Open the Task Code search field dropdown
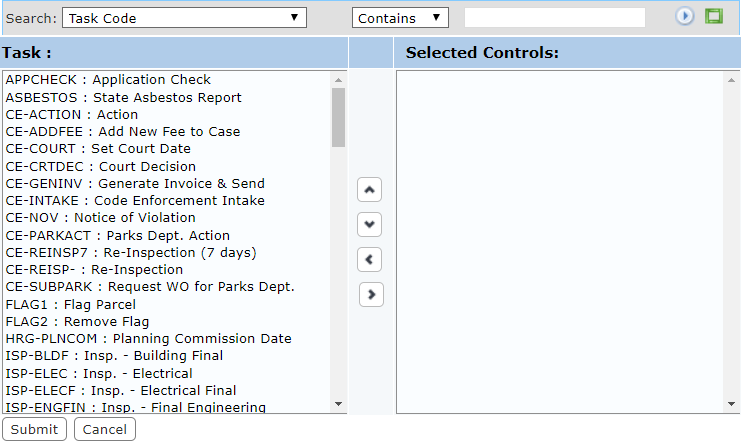 pos(184,18)
